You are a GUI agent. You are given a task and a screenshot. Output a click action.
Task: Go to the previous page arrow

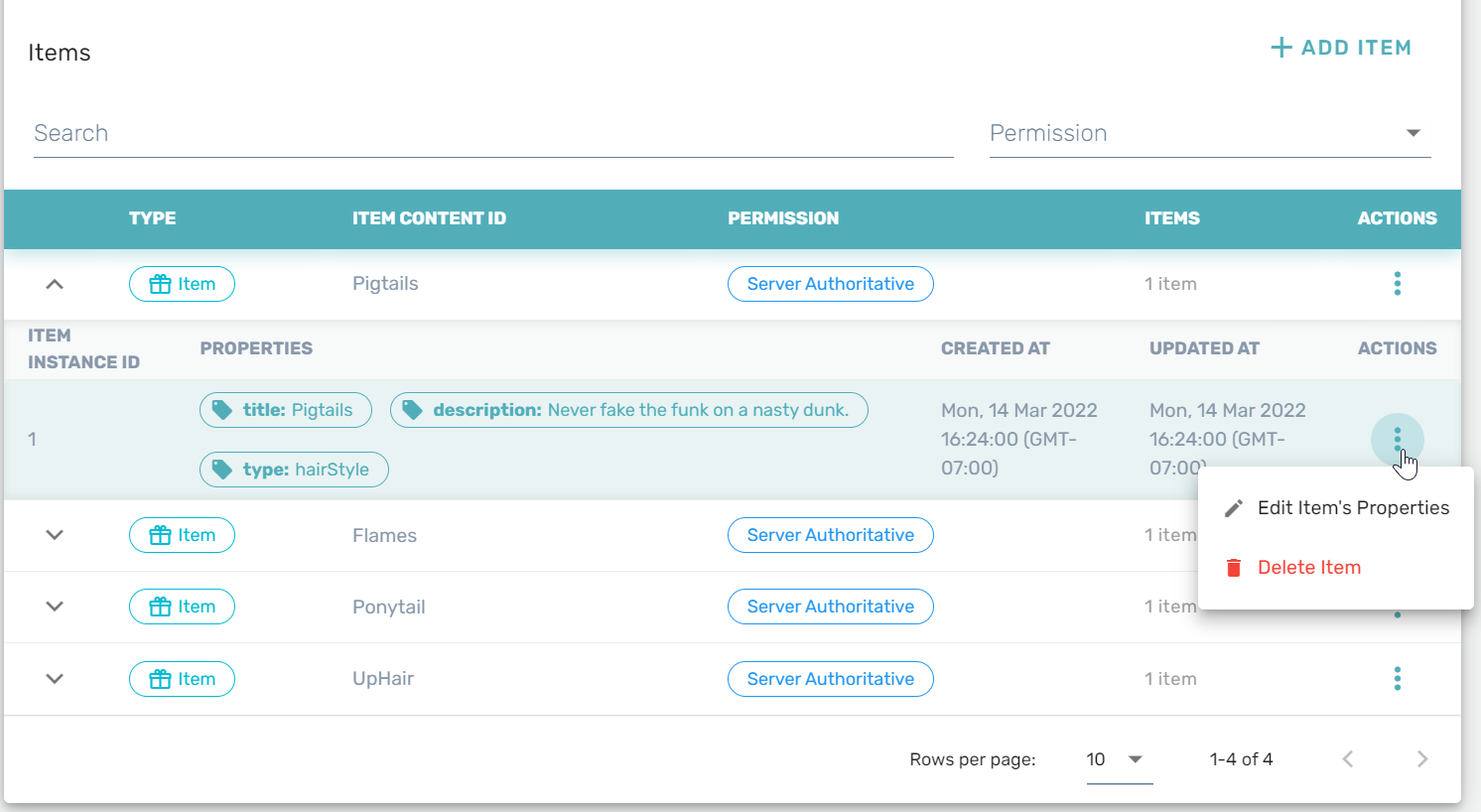tap(1347, 759)
